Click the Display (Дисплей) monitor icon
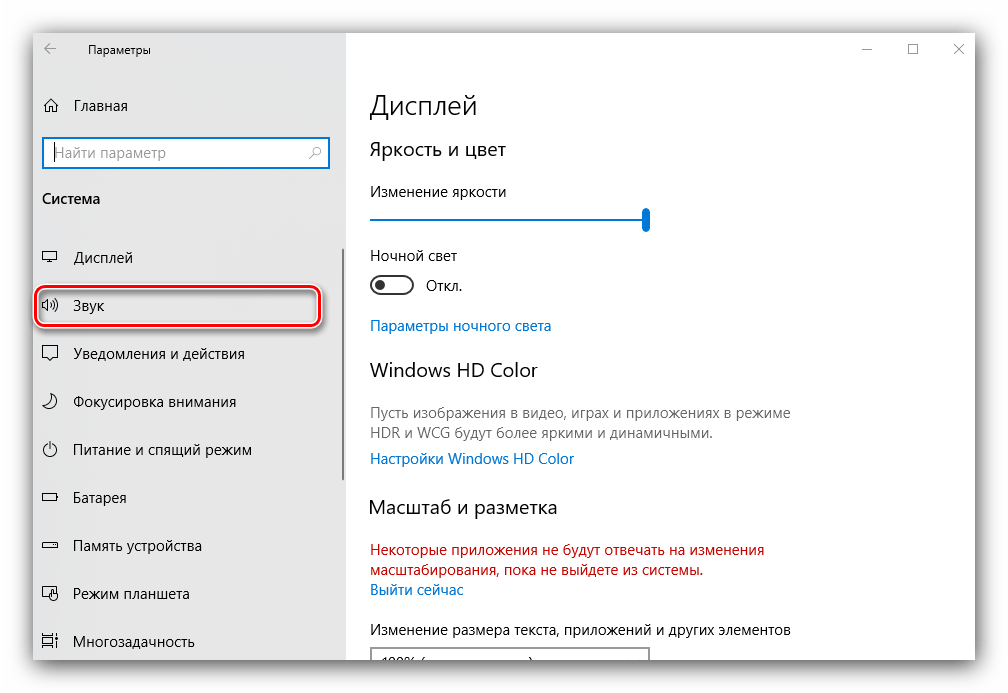This screenshot has height=693, width=1008. (51, 258)
